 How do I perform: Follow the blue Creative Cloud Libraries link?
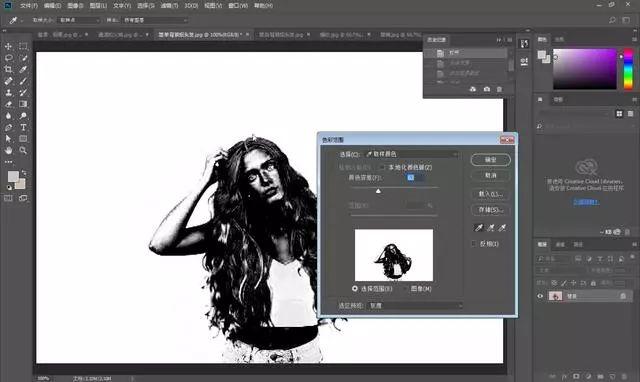click(x=586, y=202)
